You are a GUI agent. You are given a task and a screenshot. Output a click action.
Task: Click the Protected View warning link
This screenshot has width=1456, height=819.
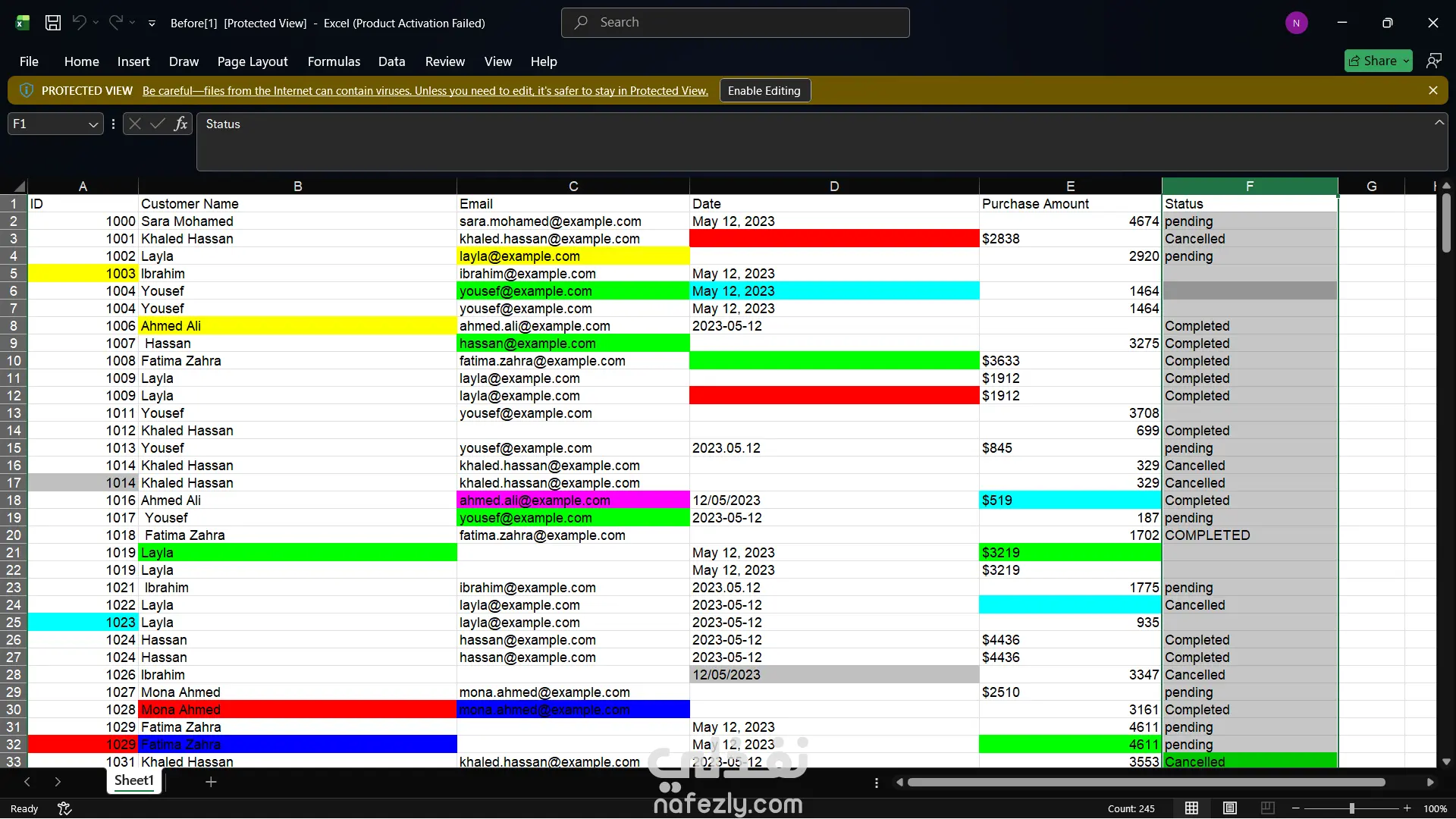pos(425,91)
